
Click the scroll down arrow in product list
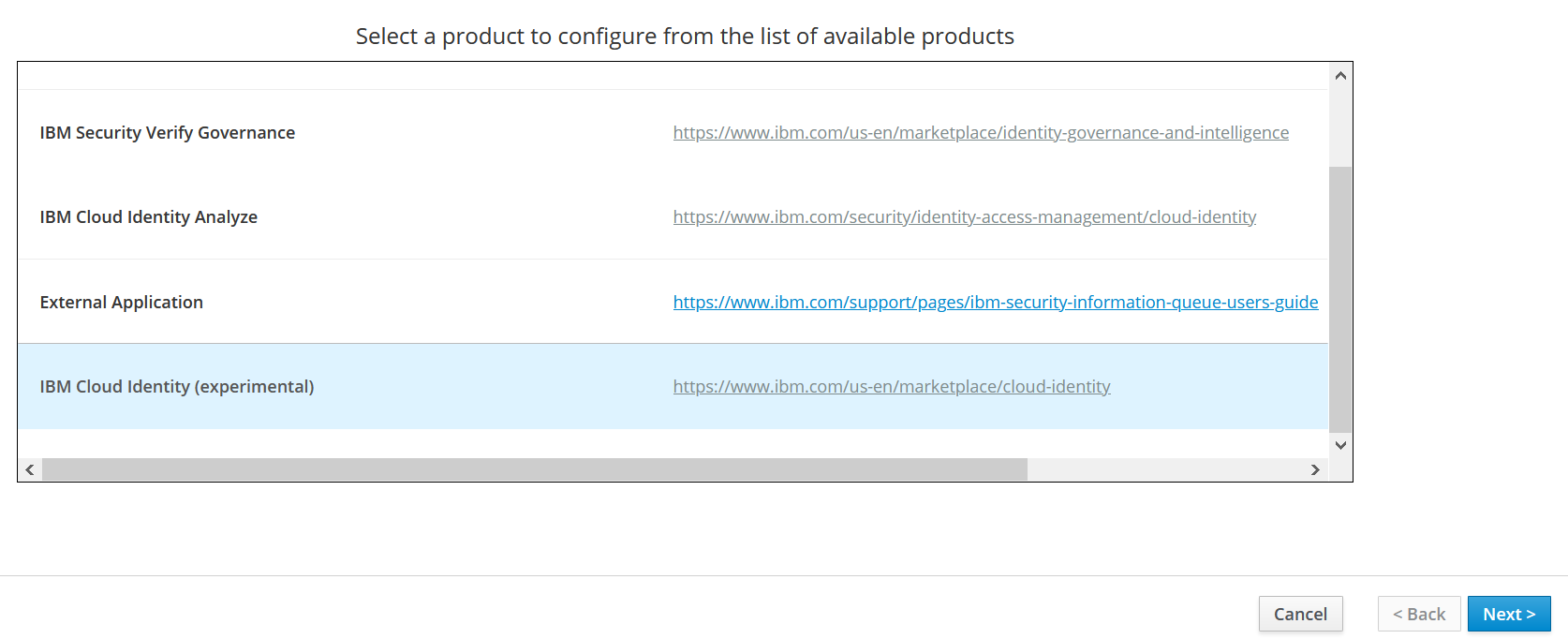1340,445
